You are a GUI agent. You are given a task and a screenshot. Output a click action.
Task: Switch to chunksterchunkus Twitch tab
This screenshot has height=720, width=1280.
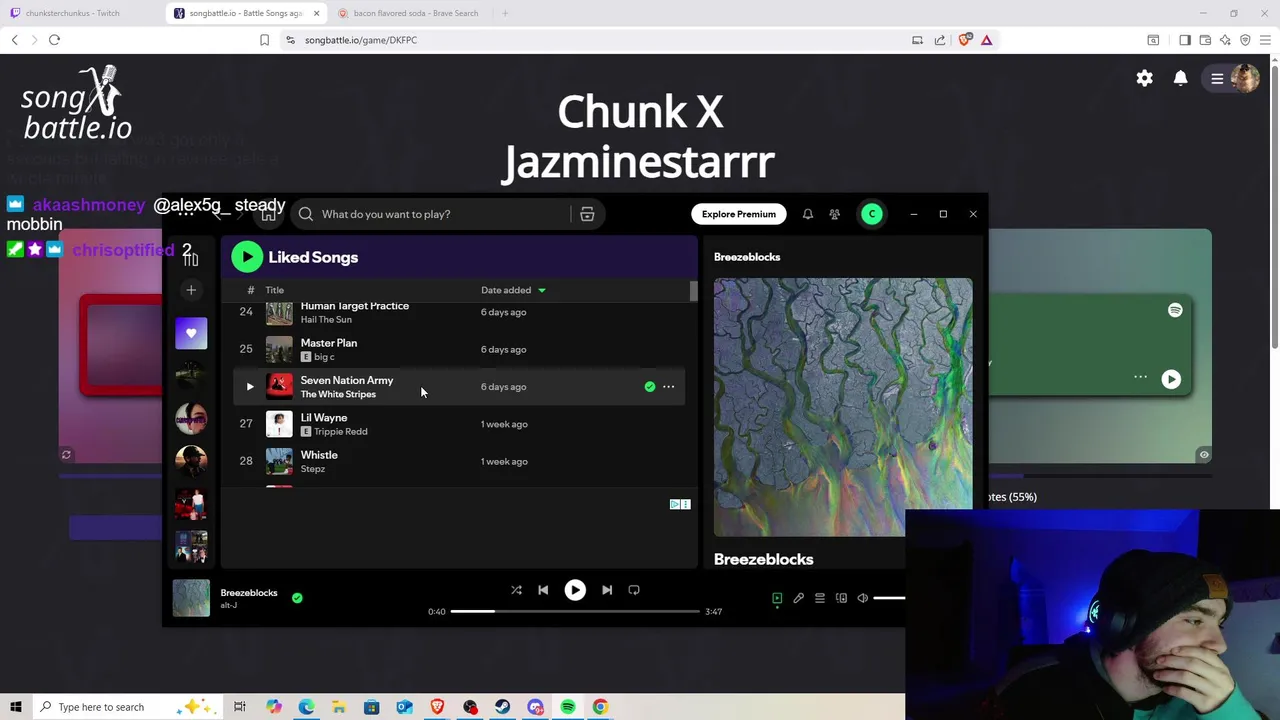[x=80, y=13]
